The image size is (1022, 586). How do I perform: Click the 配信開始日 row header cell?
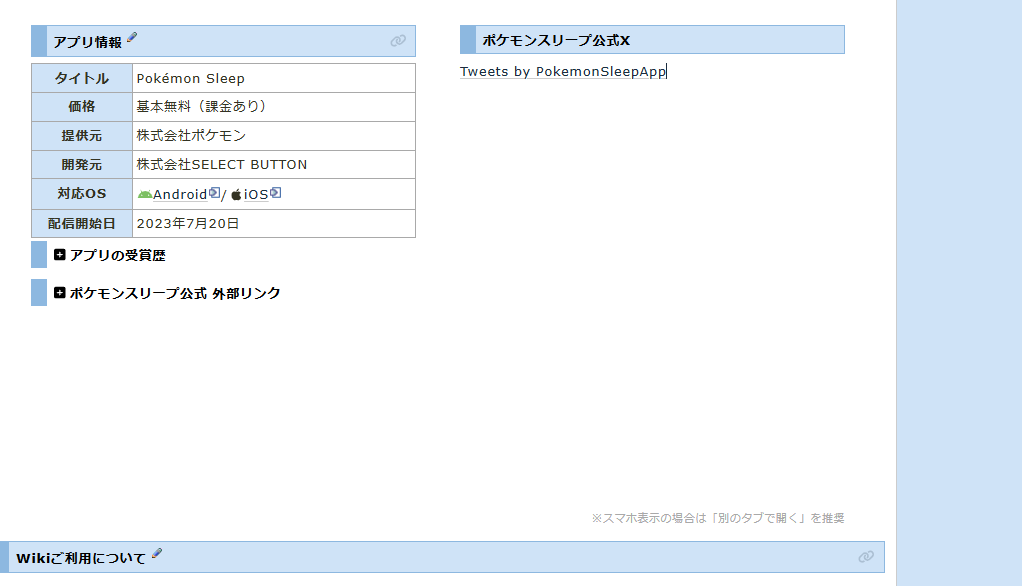(82, 224)
